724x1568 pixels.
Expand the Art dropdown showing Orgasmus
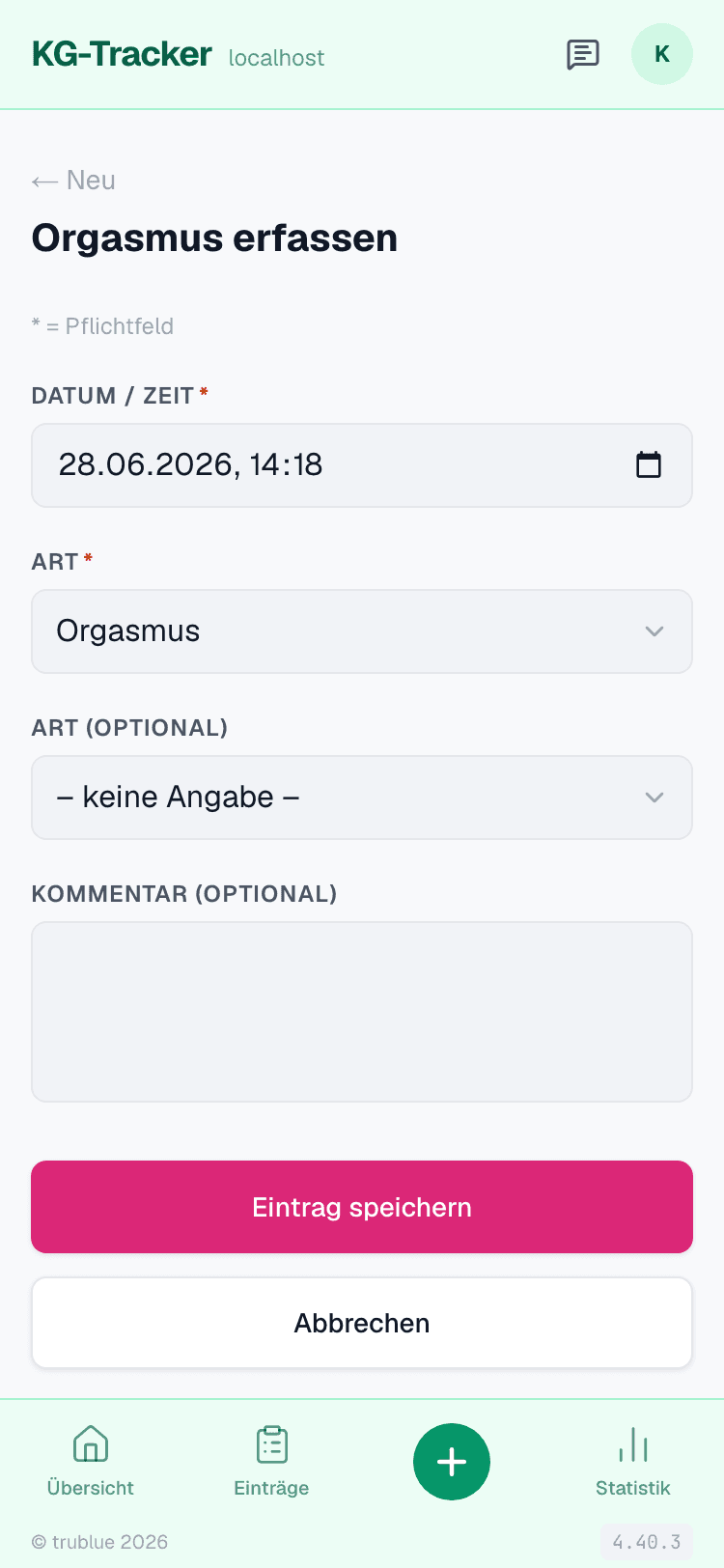362,631
